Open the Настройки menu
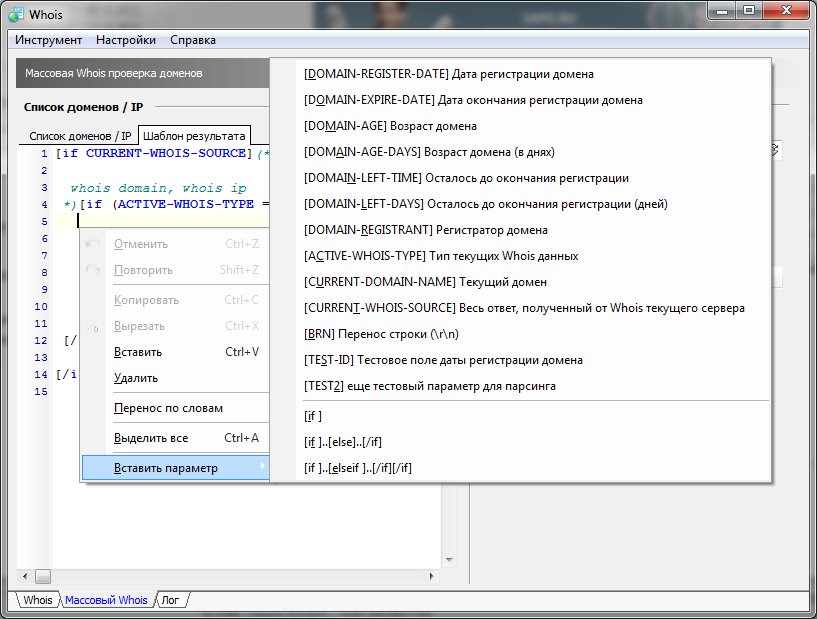 (126, 40)
